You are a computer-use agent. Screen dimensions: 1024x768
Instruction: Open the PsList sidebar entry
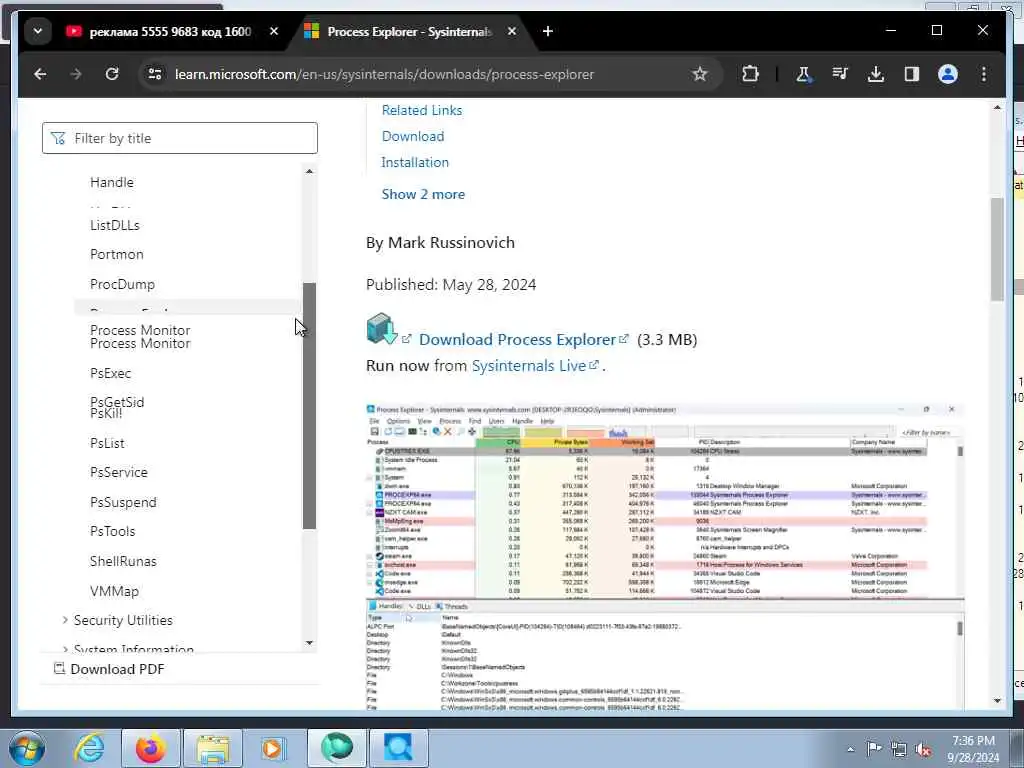(107, 443)
